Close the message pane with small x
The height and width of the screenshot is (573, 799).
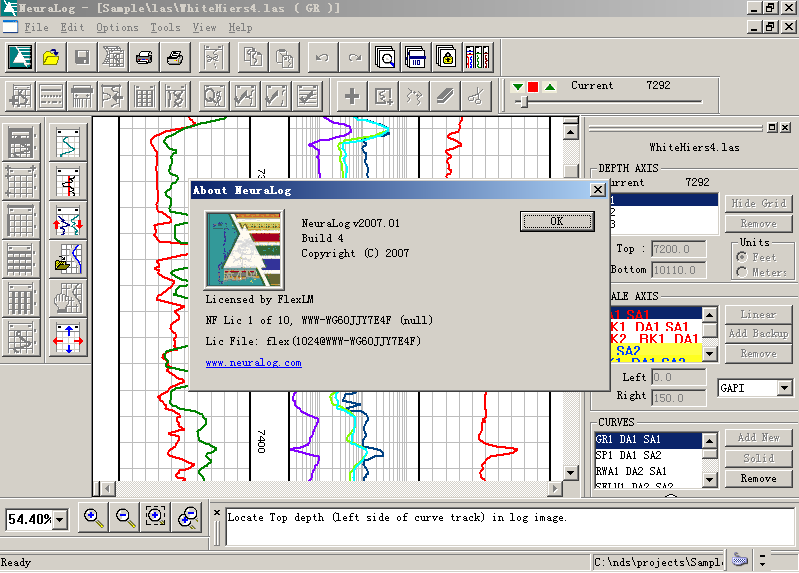[x=217, y=512]
